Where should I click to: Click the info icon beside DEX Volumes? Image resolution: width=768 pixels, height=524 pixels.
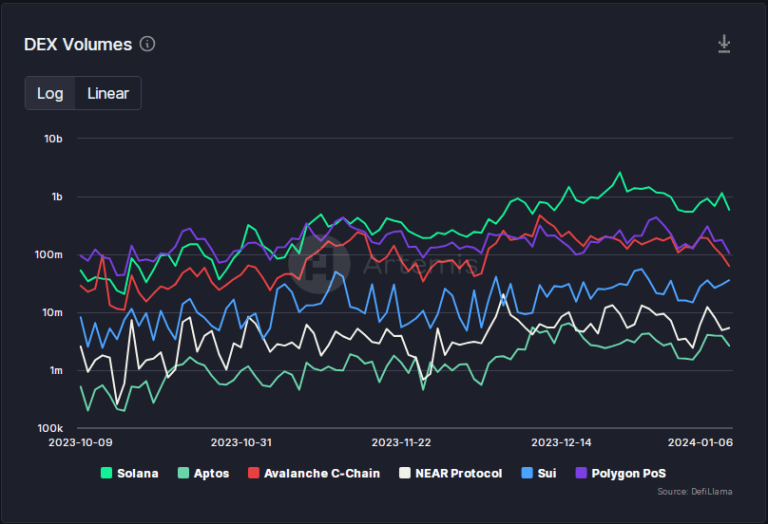point(148,44)
